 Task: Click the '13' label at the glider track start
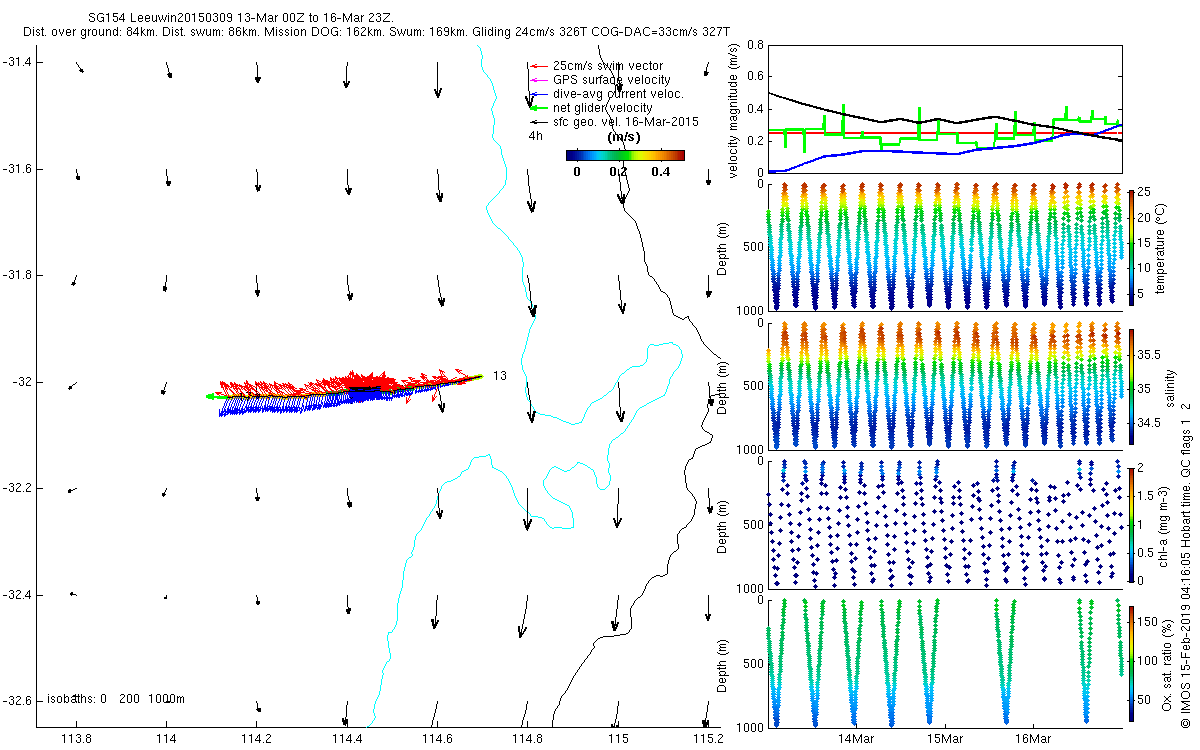tap(500, 376)
